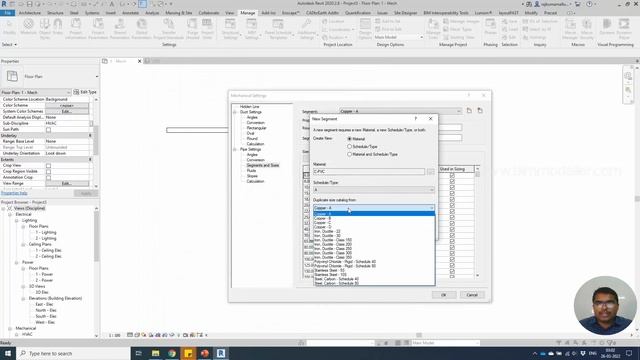Image resolution: width=640 pixels, height=360 pixels.
Task: Select Copper - B in the size catalog list
Action: click(322, 218)
